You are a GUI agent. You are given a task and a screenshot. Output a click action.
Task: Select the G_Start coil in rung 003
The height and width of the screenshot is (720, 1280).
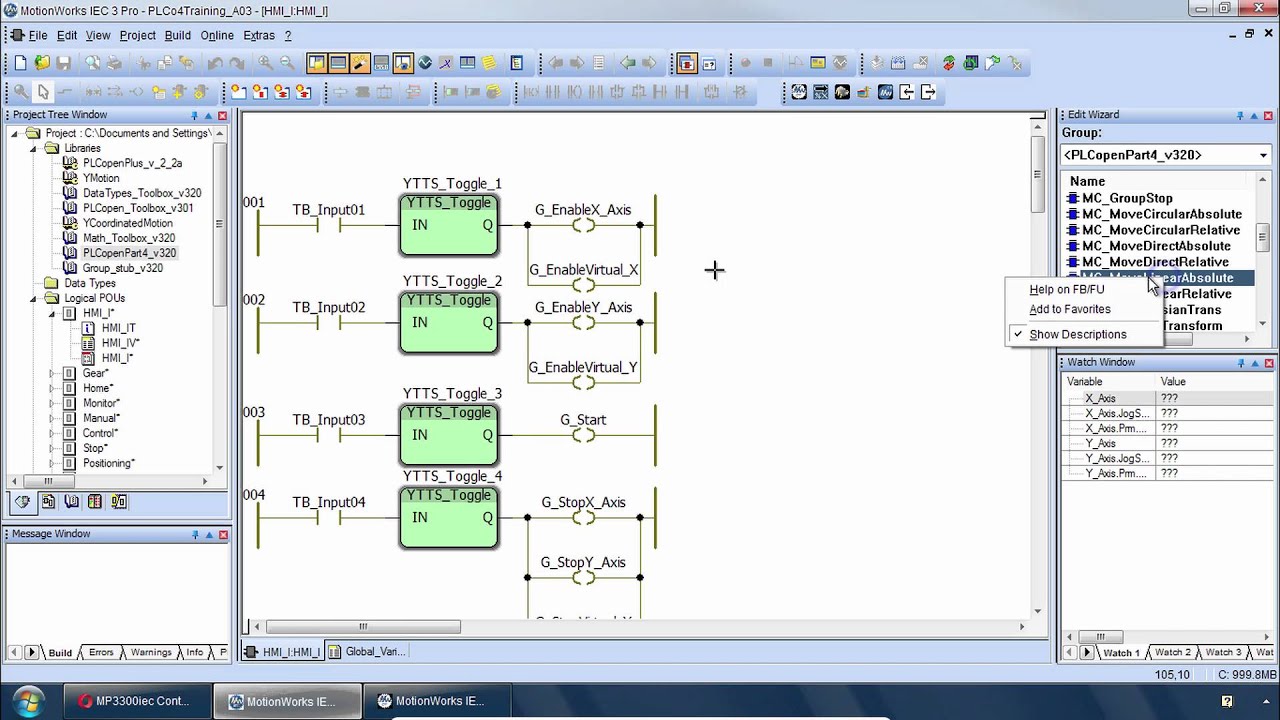583,435
